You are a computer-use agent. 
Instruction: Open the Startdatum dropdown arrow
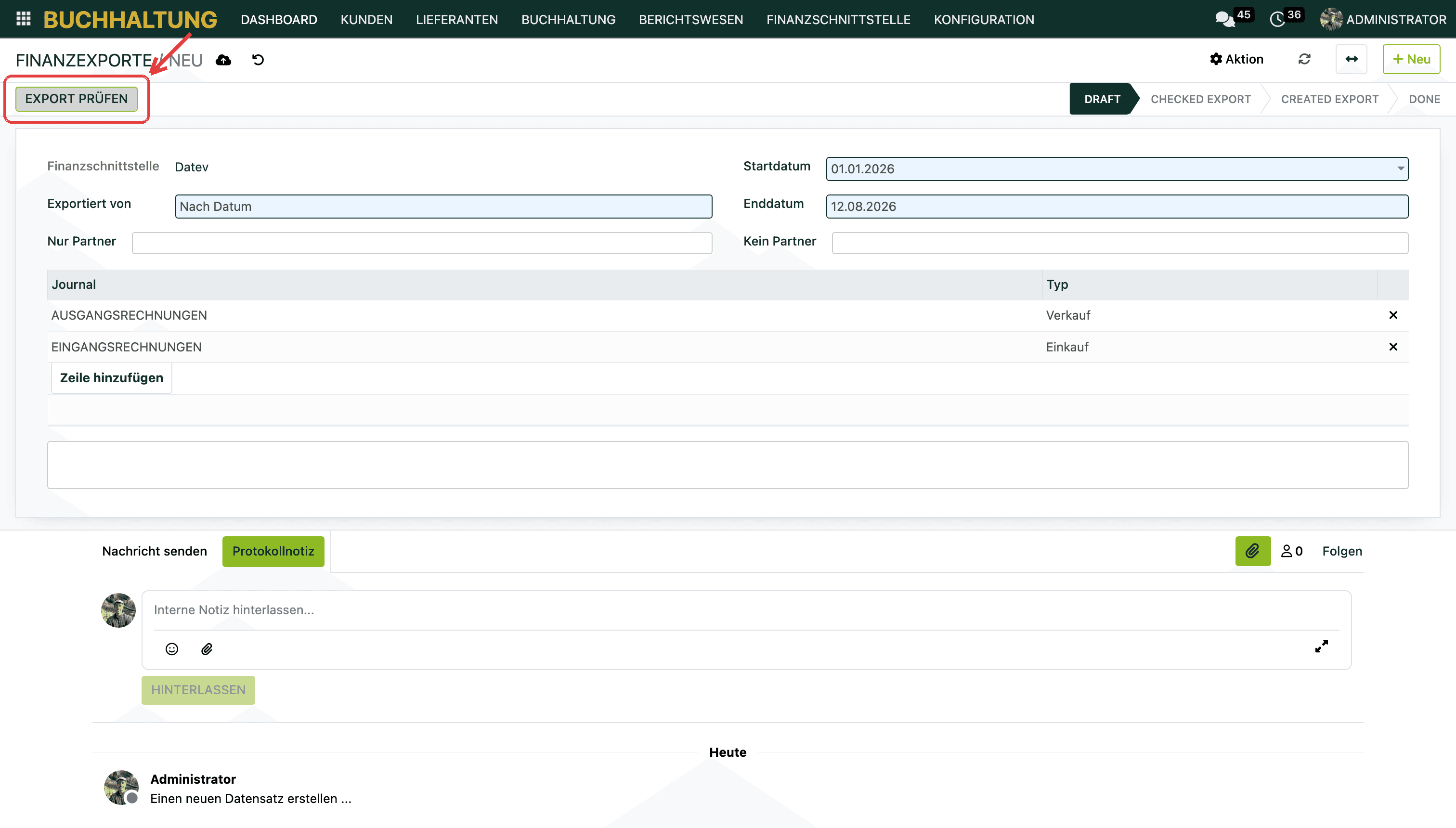(1400, 169)
